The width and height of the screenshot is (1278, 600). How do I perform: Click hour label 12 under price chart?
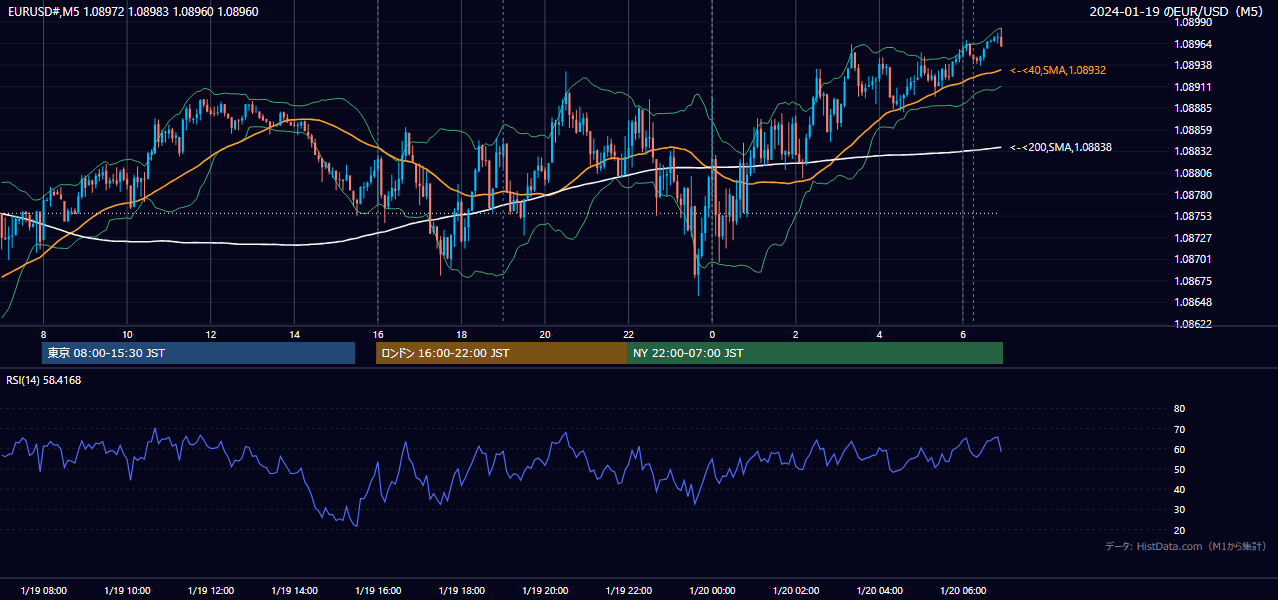(210, 334)
